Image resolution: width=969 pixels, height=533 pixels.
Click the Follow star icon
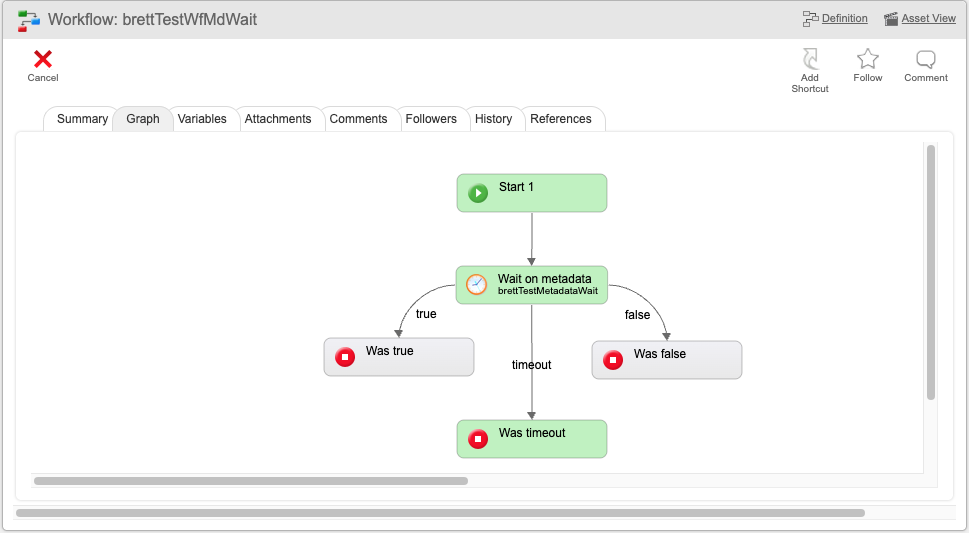click(868, 59)
